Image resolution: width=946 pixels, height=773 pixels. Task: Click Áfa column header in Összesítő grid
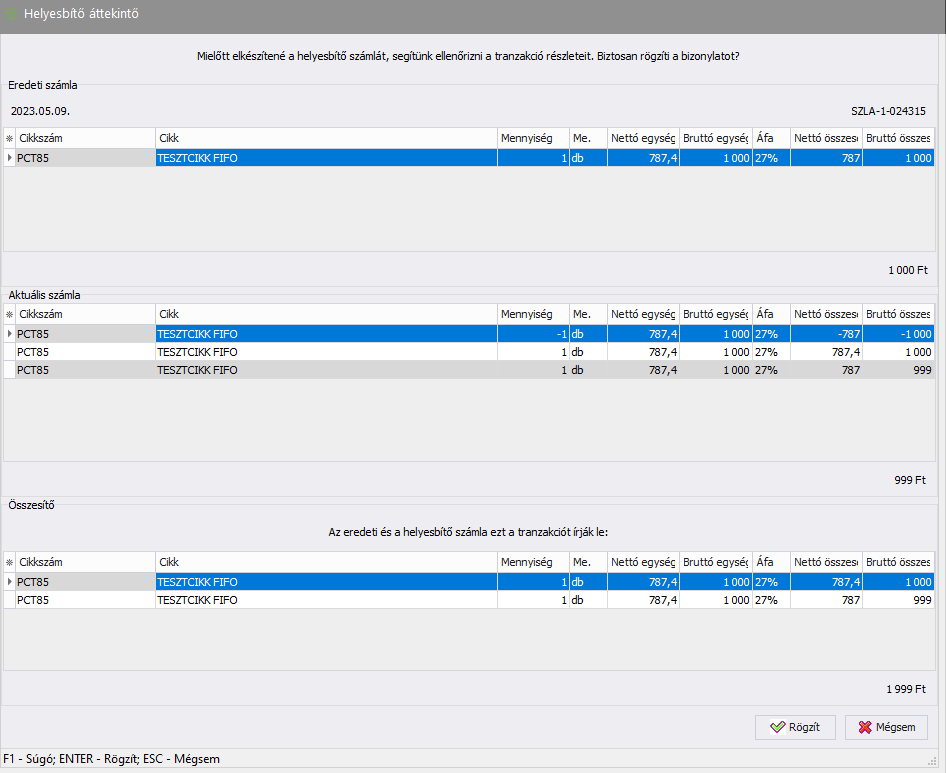pos(771,562)
